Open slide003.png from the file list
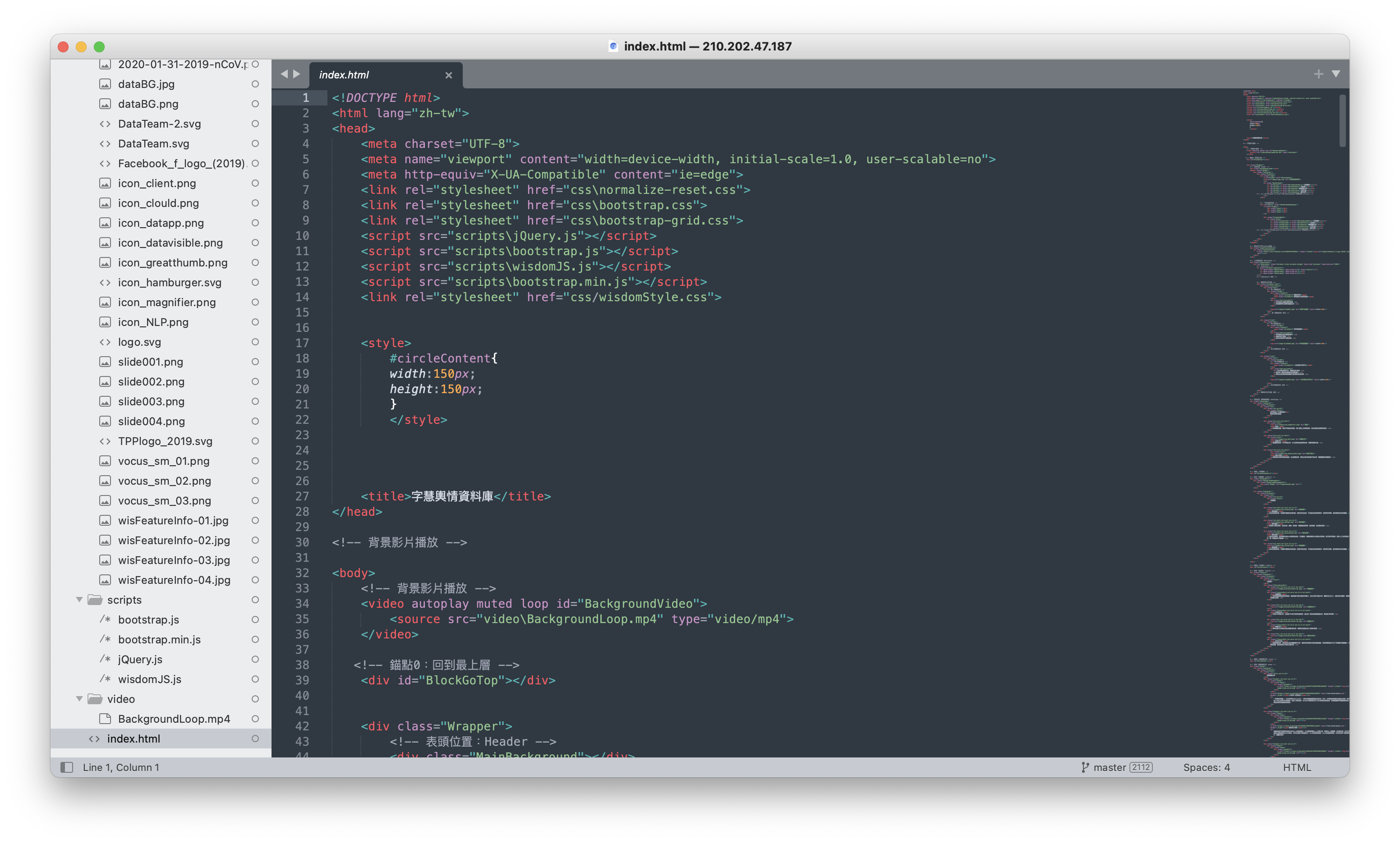This screenshot has width=1400, height=844. point(151,402)
